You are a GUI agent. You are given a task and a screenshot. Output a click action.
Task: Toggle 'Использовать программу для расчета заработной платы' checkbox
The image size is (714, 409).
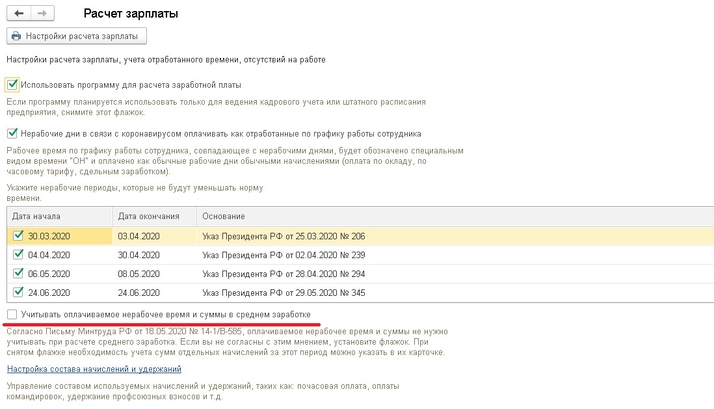(x=12, y=85)
